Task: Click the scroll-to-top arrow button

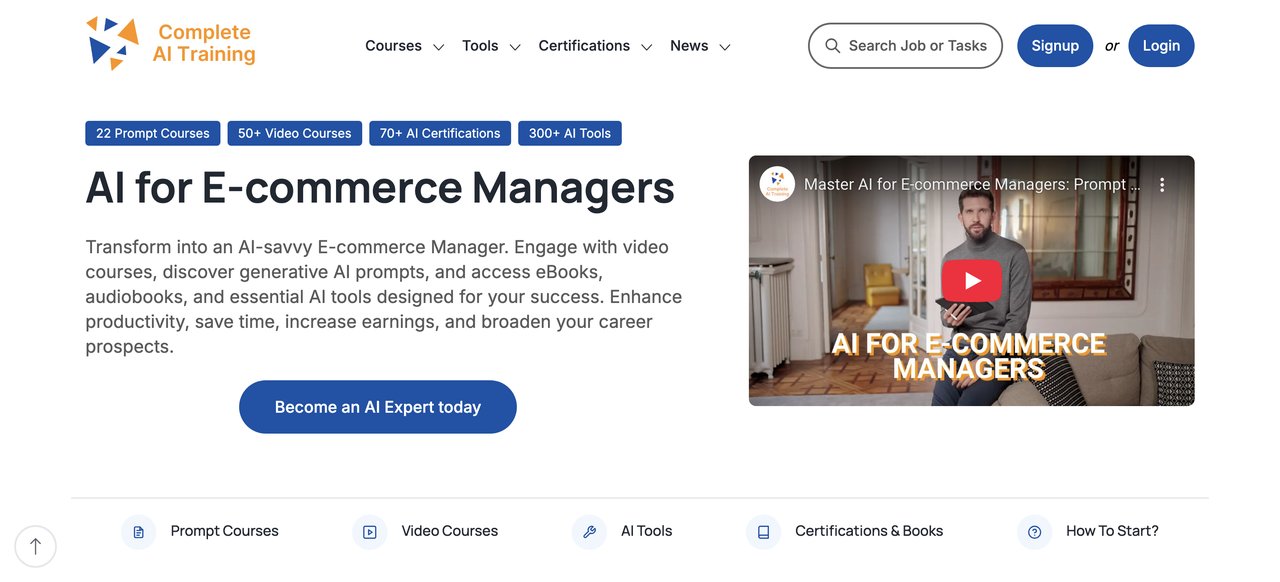Action: pos(35,546)
